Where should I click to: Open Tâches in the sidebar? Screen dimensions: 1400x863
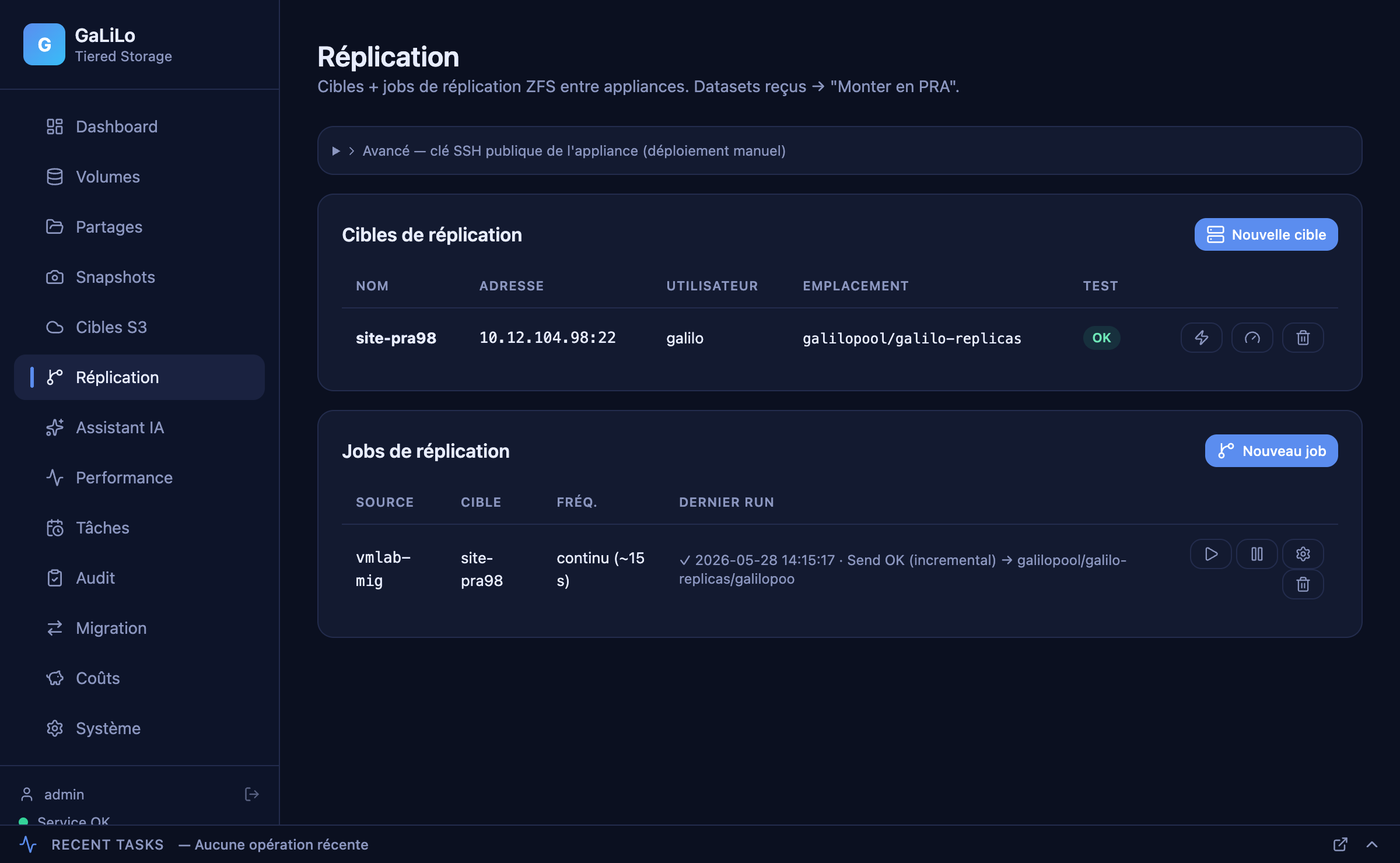tap(139, 528)
